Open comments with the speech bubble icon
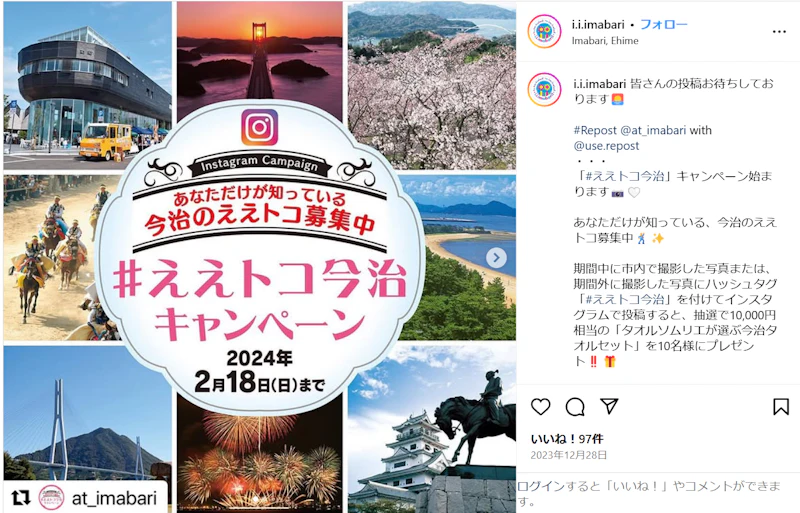The height and width of the screenshot is (513, 800). coord(575,407)
